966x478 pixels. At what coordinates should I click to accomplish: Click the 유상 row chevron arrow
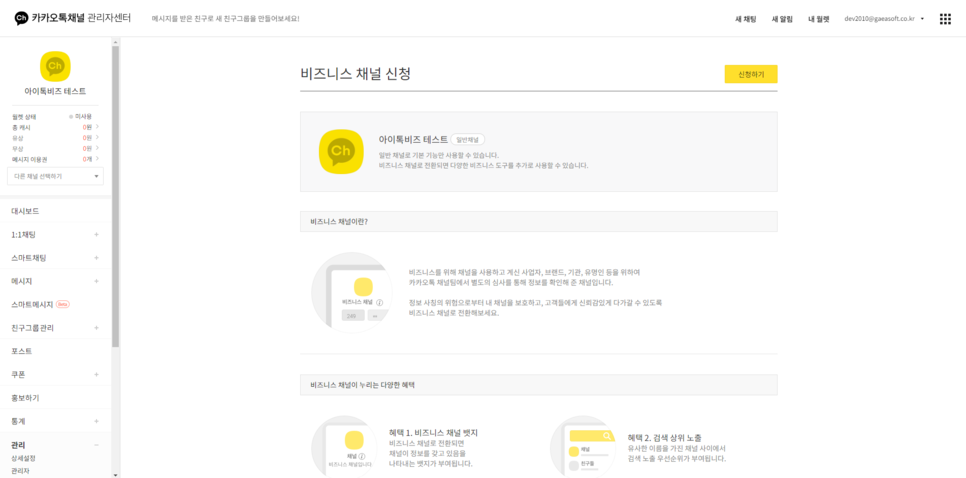pyautogui.click(x=97, y=137)
